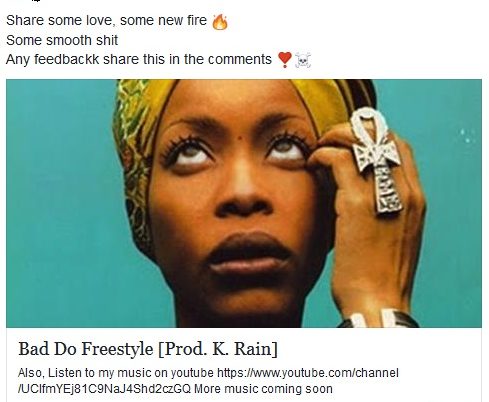This screenshot has width=489, height=402.
Task: Click the 'Any feedbackk share this' line
Action: point(139,60)
